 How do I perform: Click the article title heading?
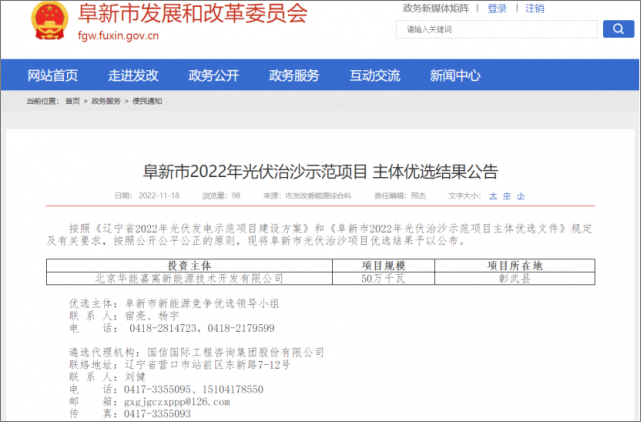(x=320, y=171)
